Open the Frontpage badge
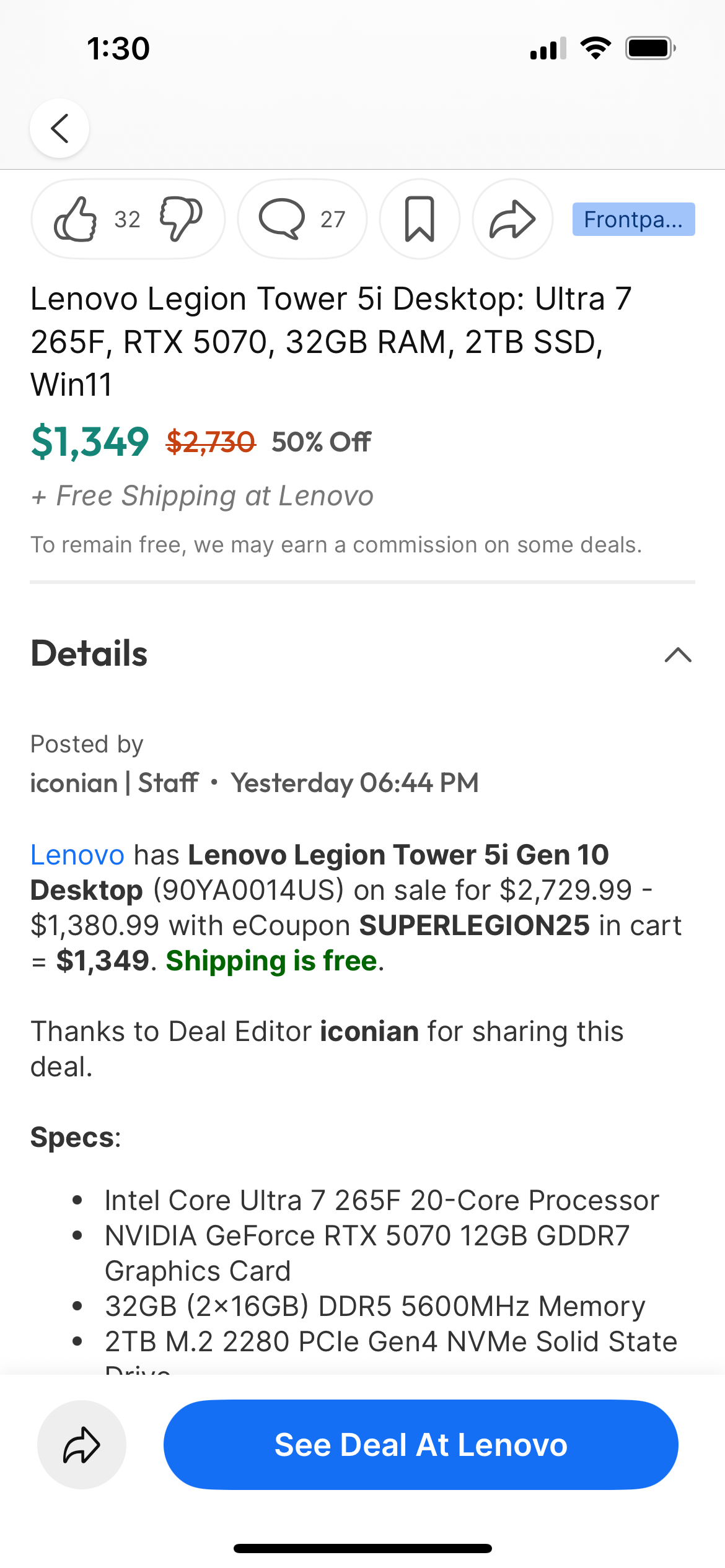This screenshot has height=1568, width=725. coord(633,219)
